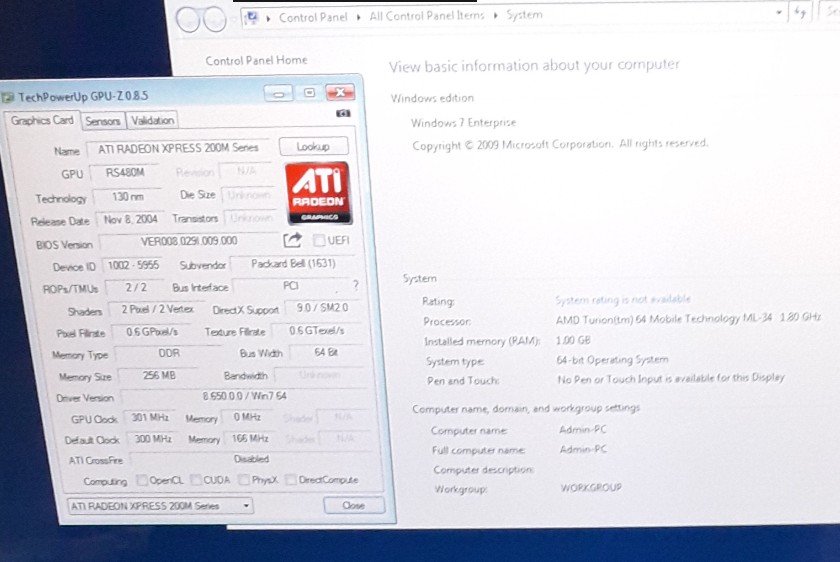This screenshot has width=840, height=562.
Task: Click '64-bit Operating System' text
Action: (x=612, y=359)
